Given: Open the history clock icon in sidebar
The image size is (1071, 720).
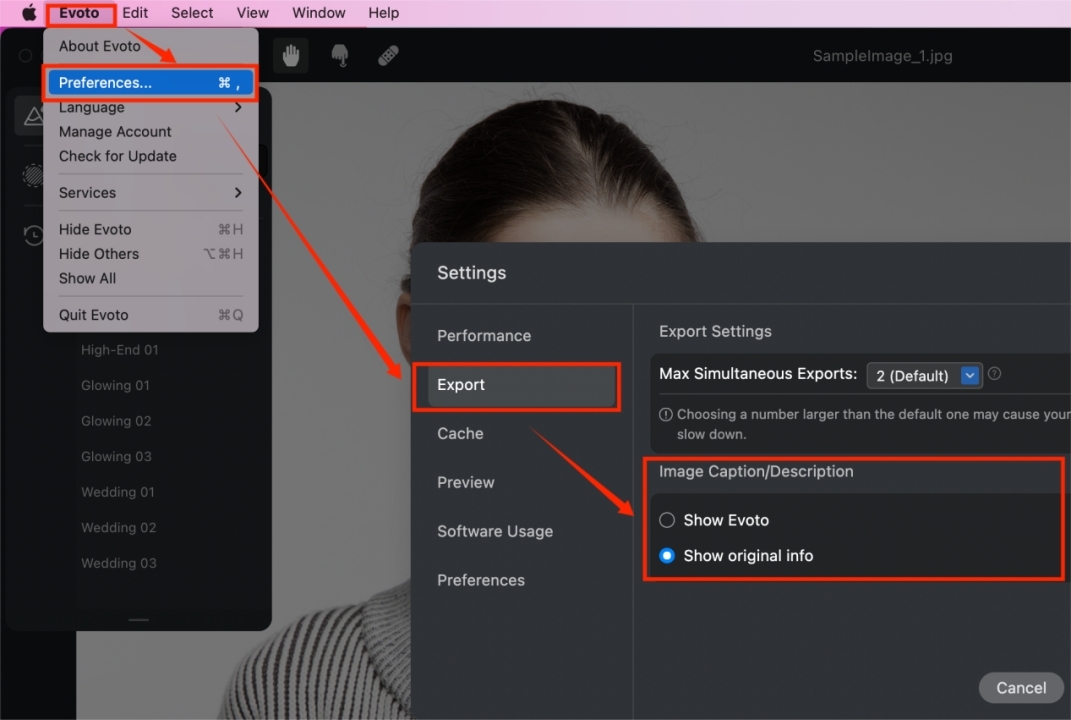Looking at the screenshot, I should coord(34,235).
